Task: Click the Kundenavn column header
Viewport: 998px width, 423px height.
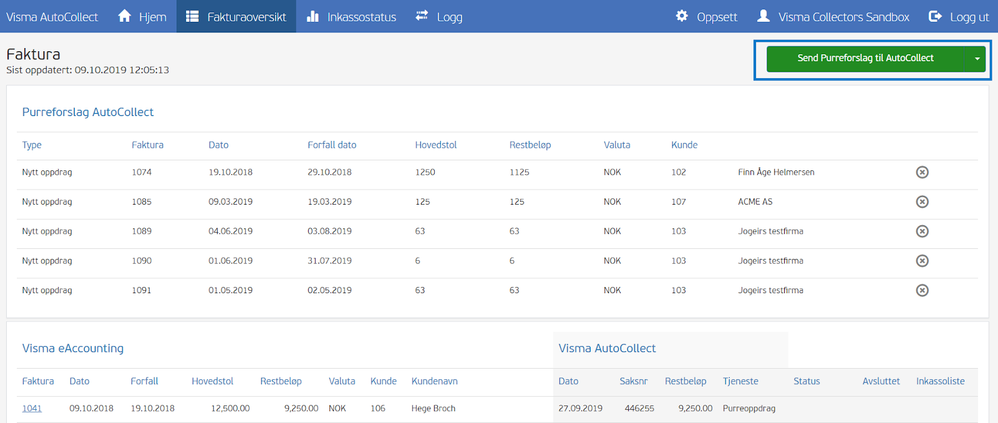Action: pyautogui.click(x=434, y=381)
